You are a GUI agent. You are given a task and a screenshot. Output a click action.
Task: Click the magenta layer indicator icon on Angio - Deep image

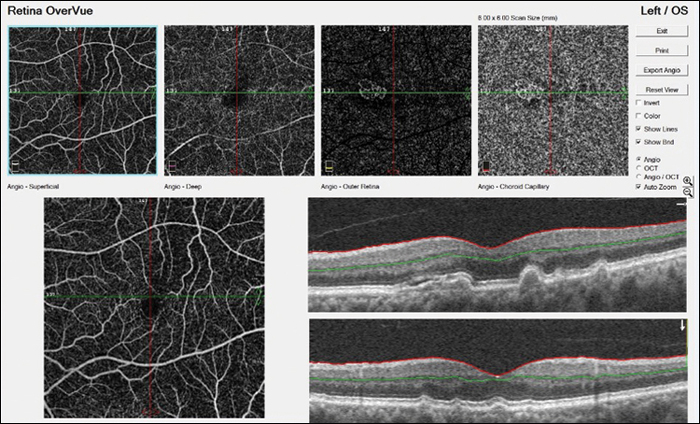tap(172, 166)
